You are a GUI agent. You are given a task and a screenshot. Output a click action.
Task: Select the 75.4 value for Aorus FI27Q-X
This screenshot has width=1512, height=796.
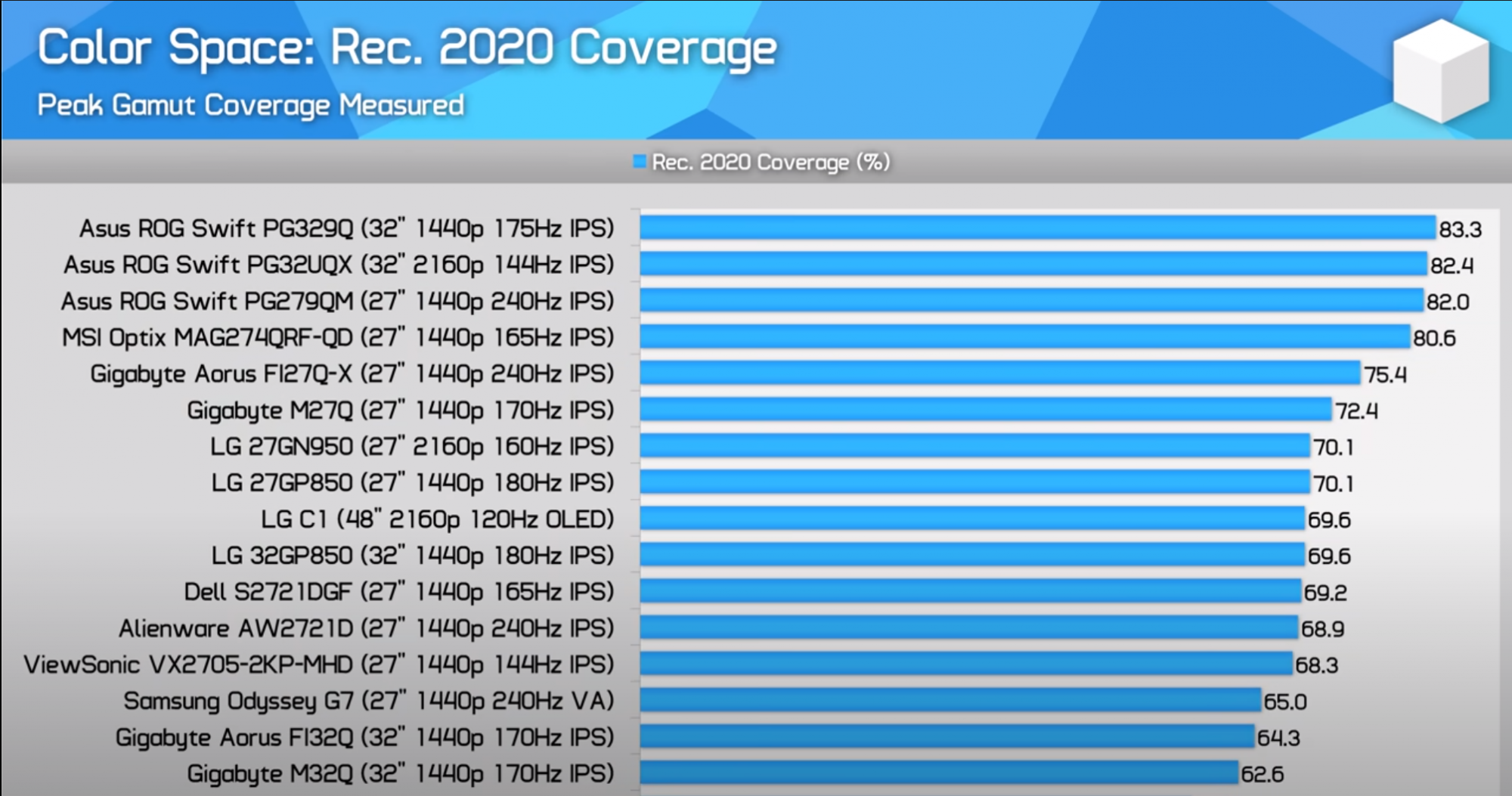(x=1385, y=374)
